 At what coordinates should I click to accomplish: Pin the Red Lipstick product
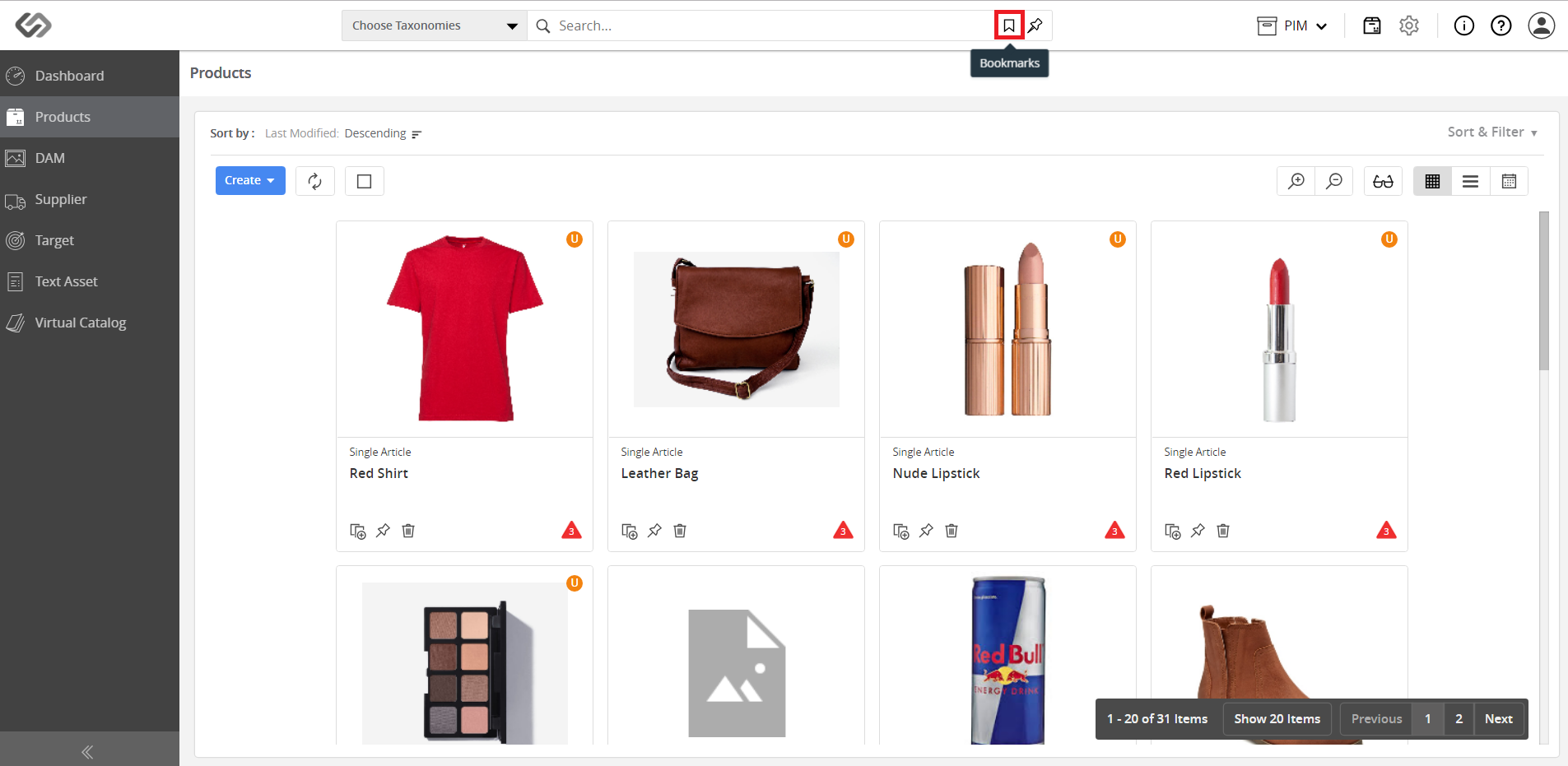[1198, 531]
